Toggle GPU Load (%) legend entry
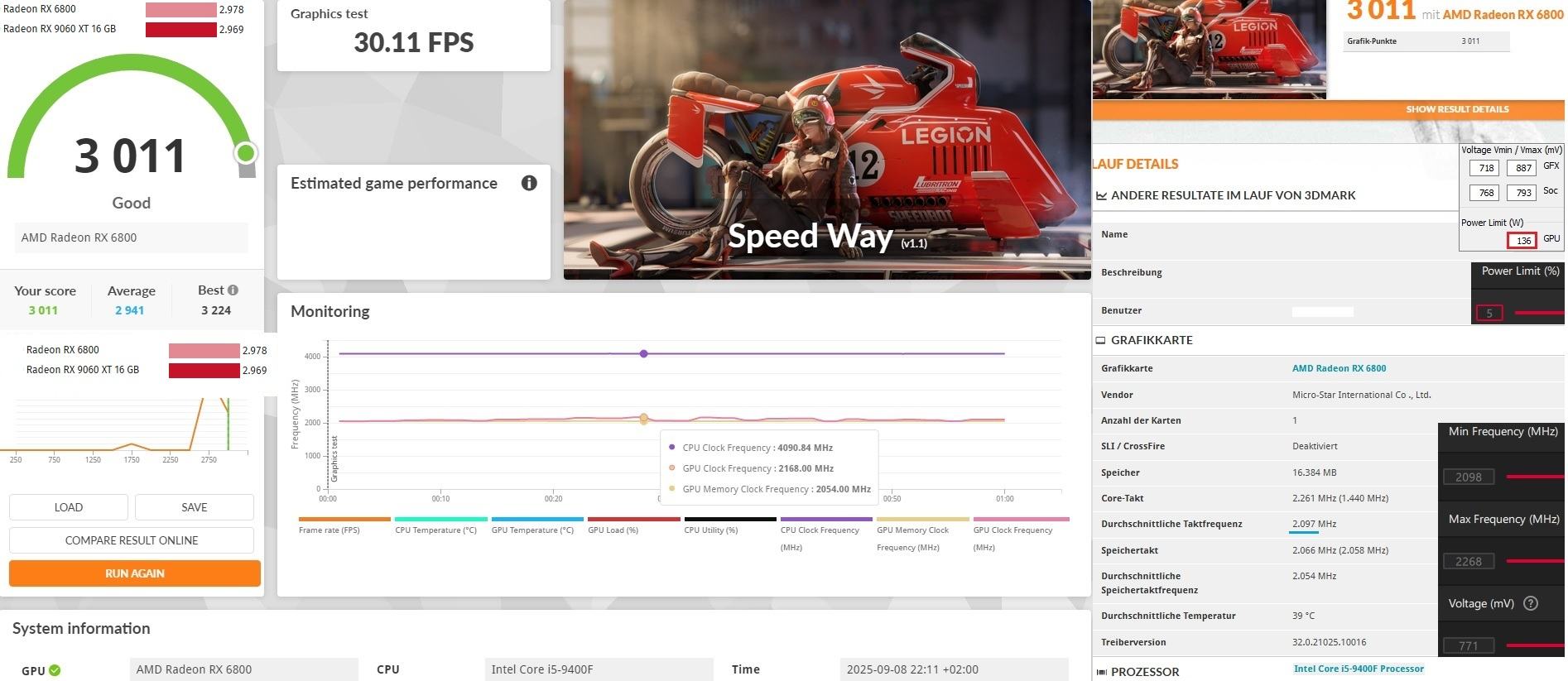Screen dimensions: 1568x681 (633, 526)
